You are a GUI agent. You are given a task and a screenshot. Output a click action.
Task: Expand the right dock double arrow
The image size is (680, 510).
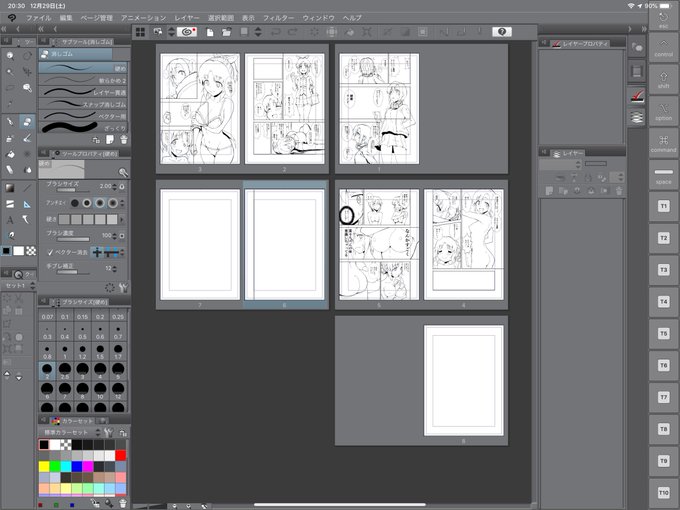pyautogui.click(x=644, y=29)
